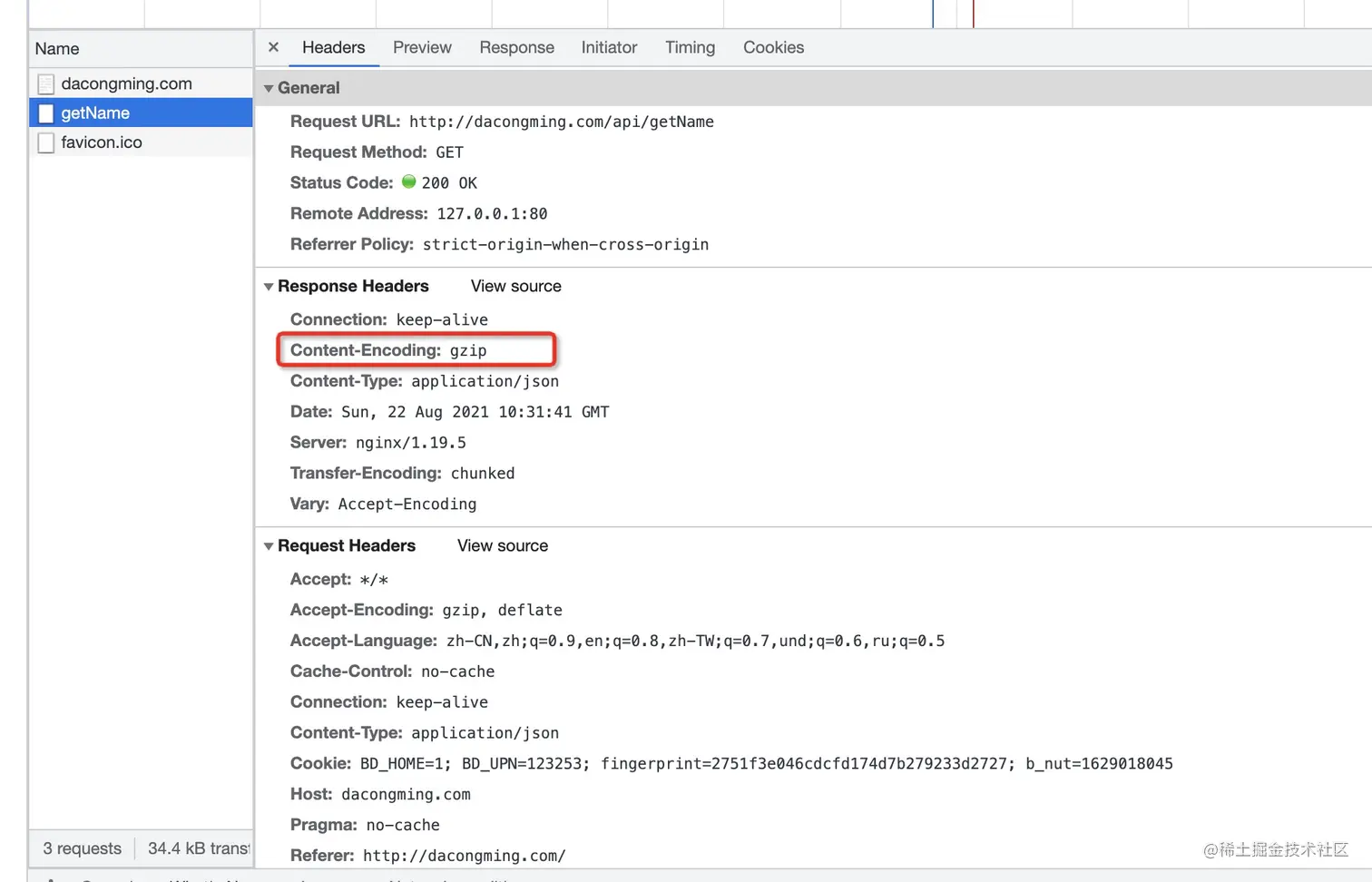
Task: Open the Response tab
Action: point(517,47)
